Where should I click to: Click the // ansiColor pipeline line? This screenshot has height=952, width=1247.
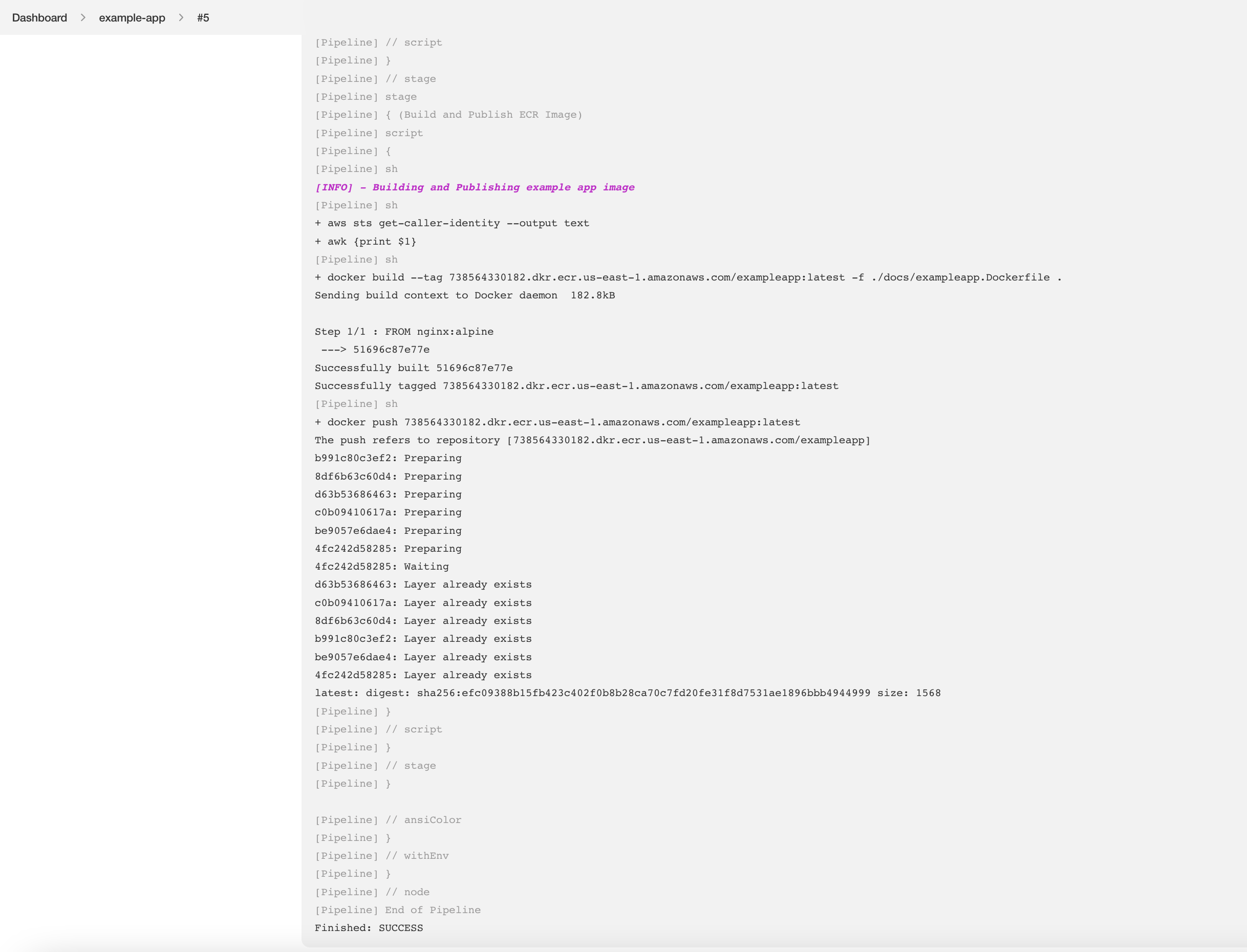[x=388, y=820]
